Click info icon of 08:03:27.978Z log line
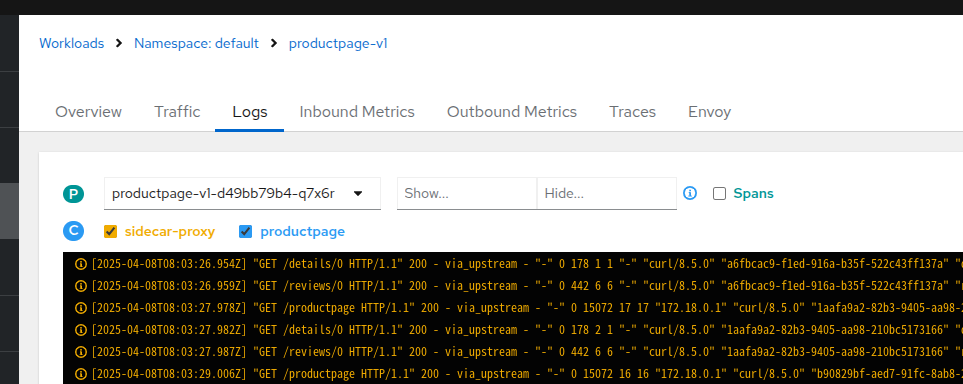Image resolution: width=963 pixels, height=384 pixels. (x=80, y=308)
